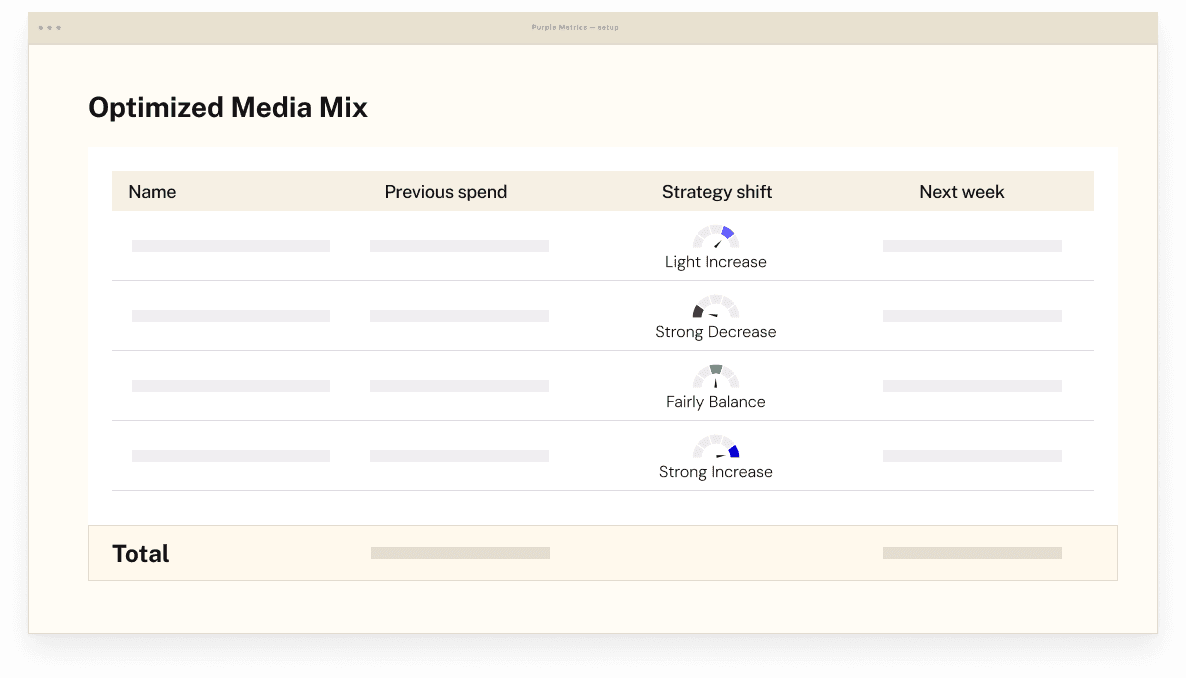Click the Fairly Balance gauge icon
The height and width of the screenshot is (678, 1186).
(x=716, y=377)
